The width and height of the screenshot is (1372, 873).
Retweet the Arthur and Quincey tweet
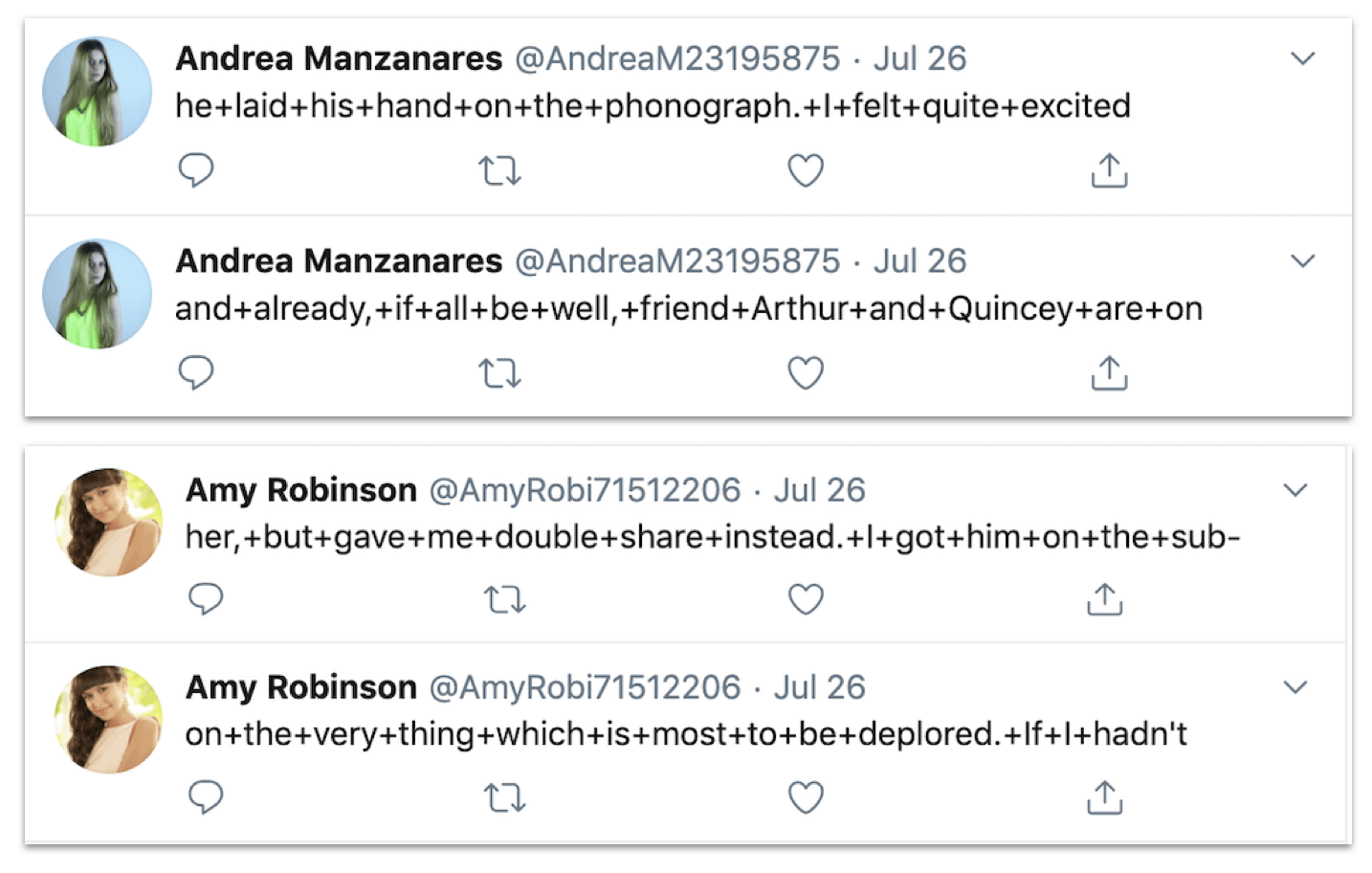499,373
